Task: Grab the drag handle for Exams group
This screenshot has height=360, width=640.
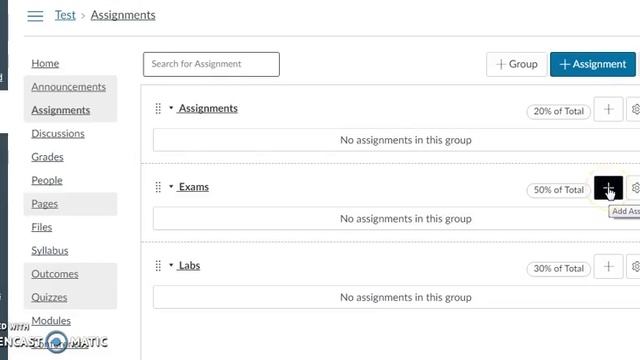Action: [x=158, y=187]
